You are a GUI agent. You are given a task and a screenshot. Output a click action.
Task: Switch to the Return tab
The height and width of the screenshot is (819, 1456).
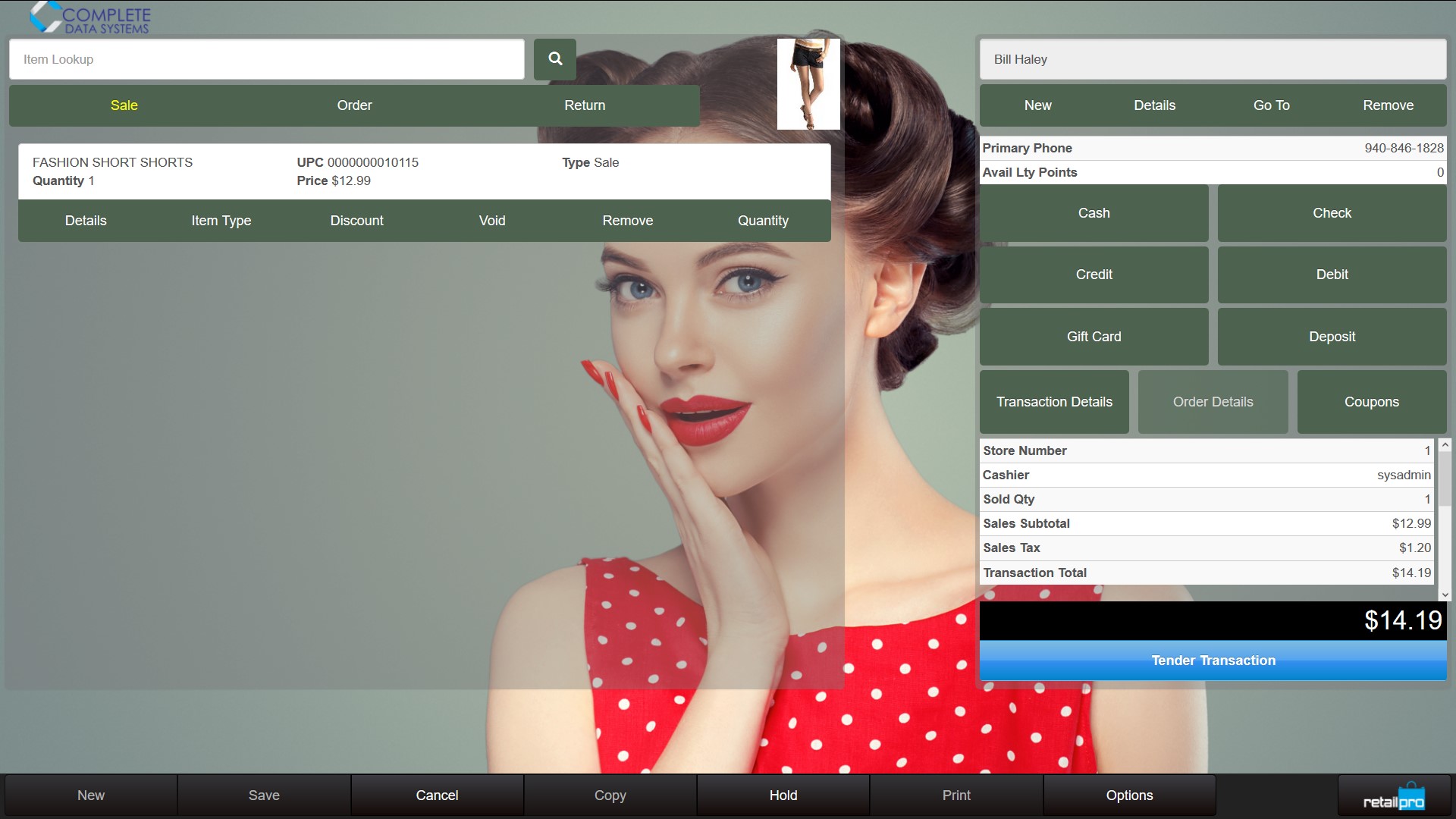pos(584,105)
